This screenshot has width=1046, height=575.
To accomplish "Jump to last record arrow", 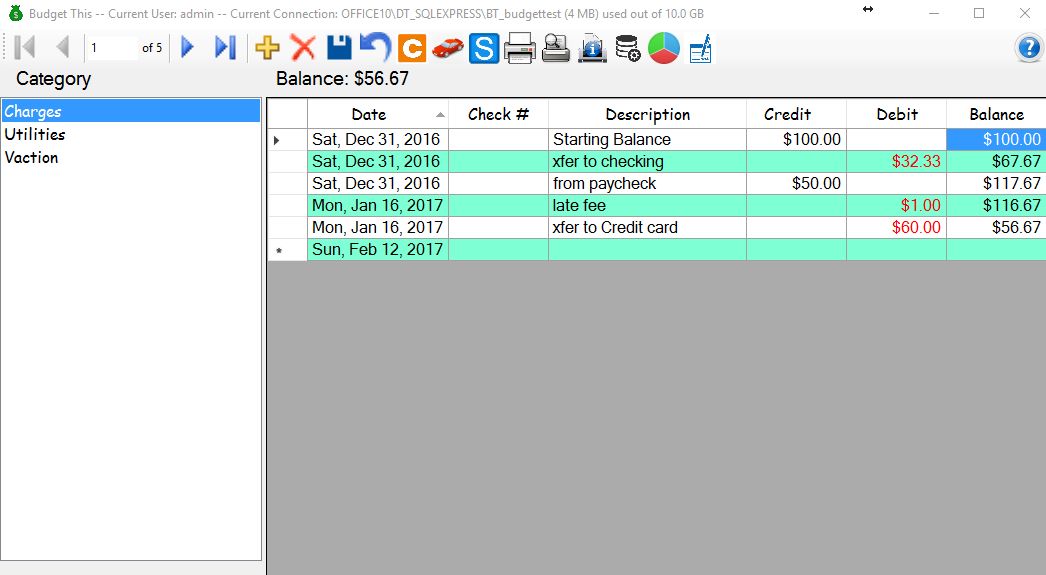I will pyautogui.click(x=225, y=47).
